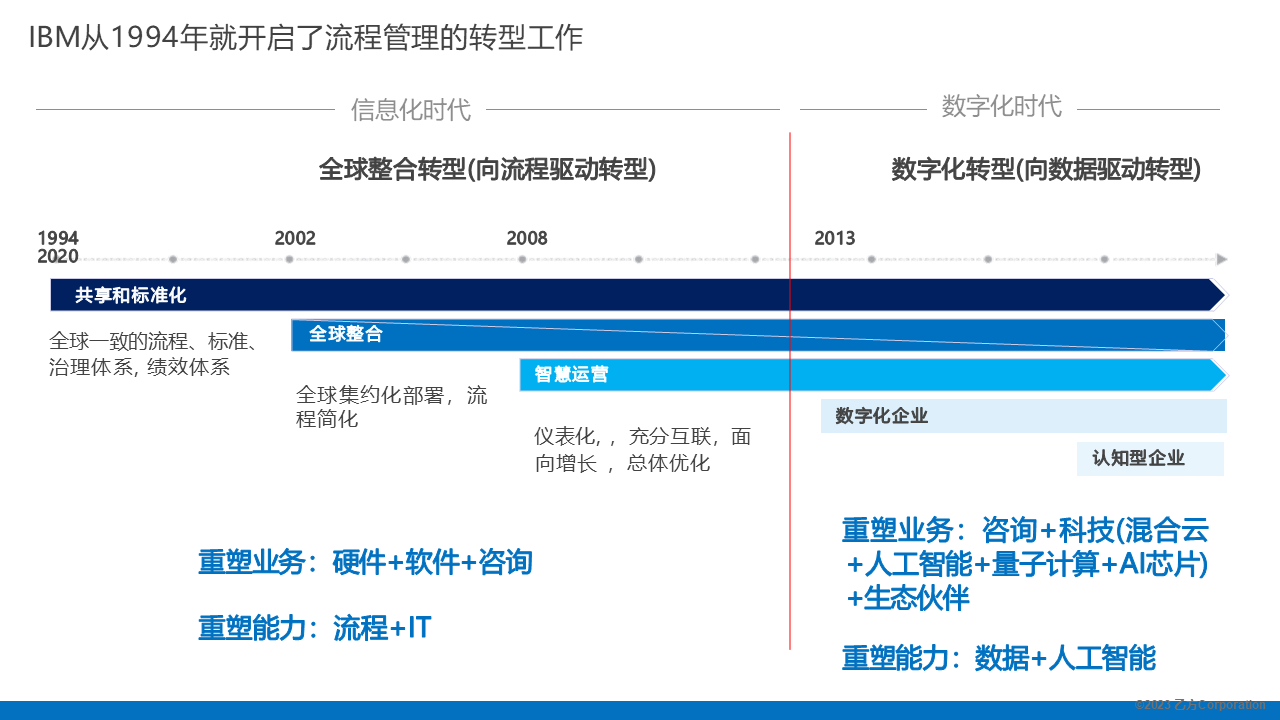Click the 全球整合转型(向流程驱动转型) heading
The width and height of the screenshot is (1280, 720).
pyautogui.click(x=488, y=169)
